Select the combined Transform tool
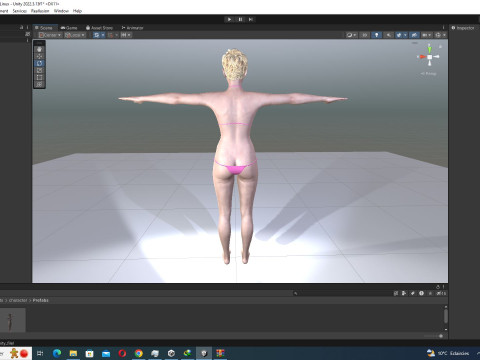 click(39, 84)
